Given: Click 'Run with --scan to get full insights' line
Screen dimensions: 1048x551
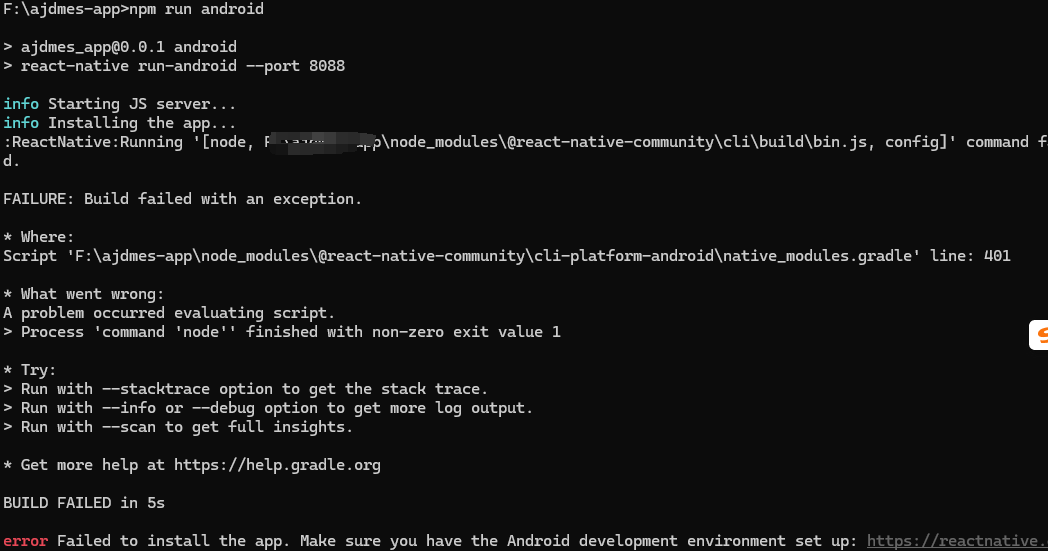Looking at the screenshot, I should click(x=178, y=427).
